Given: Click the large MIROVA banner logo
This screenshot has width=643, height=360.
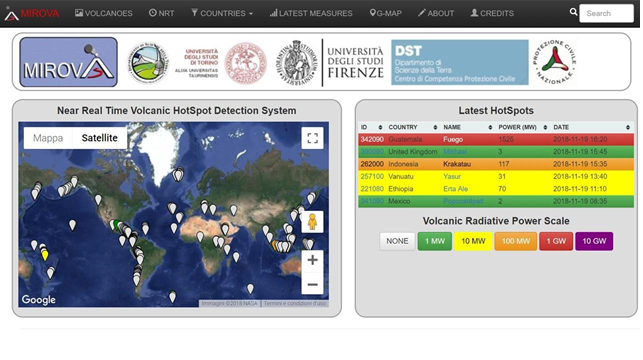Looking at the screenshot, I should coord(68,62).
